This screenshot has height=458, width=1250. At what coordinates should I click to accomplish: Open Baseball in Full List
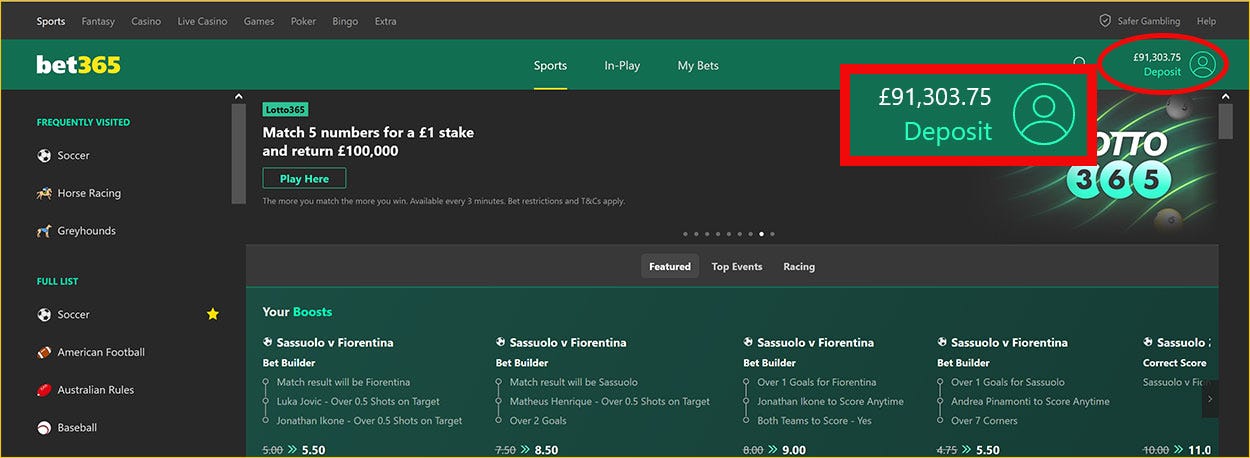pos(77,428)
